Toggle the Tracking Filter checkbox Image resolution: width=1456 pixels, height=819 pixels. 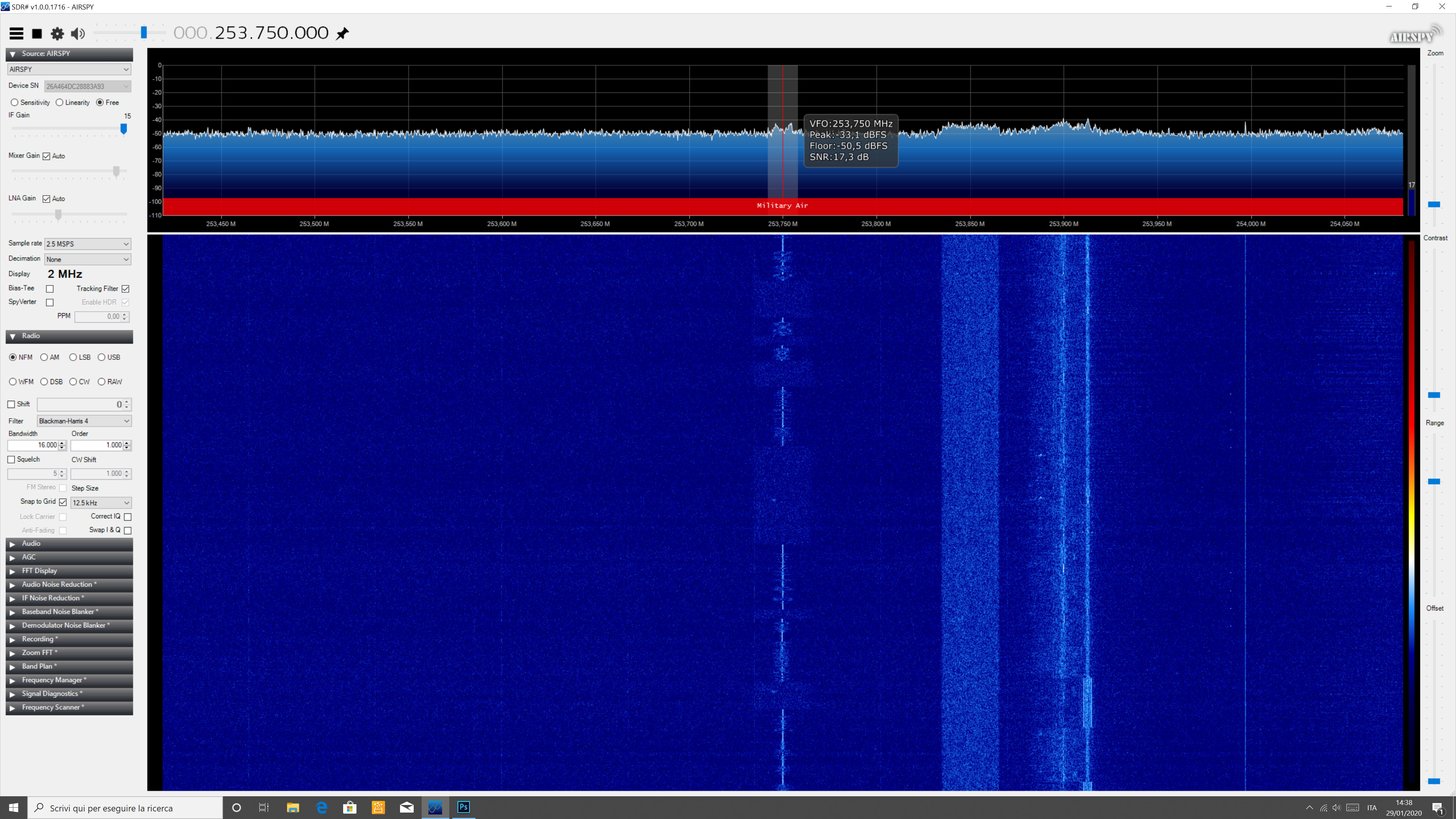pyautogui.click(x=126, y=289)
